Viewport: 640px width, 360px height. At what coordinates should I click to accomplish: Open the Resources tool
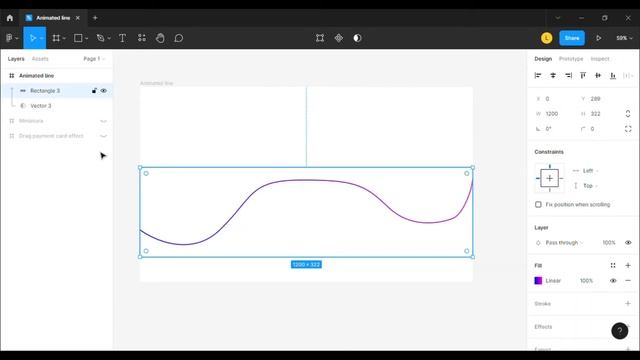(142, 38)
